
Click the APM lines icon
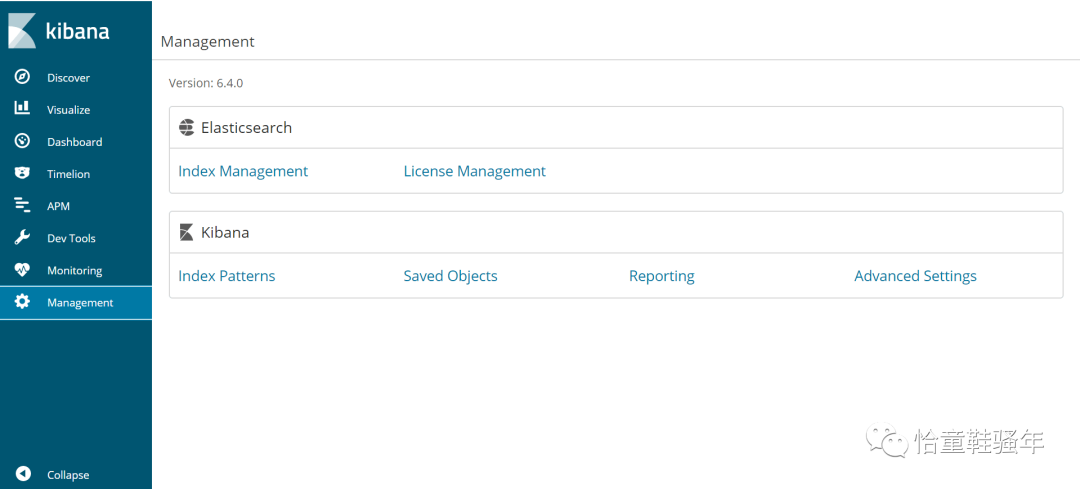click(x=22, y=205)
